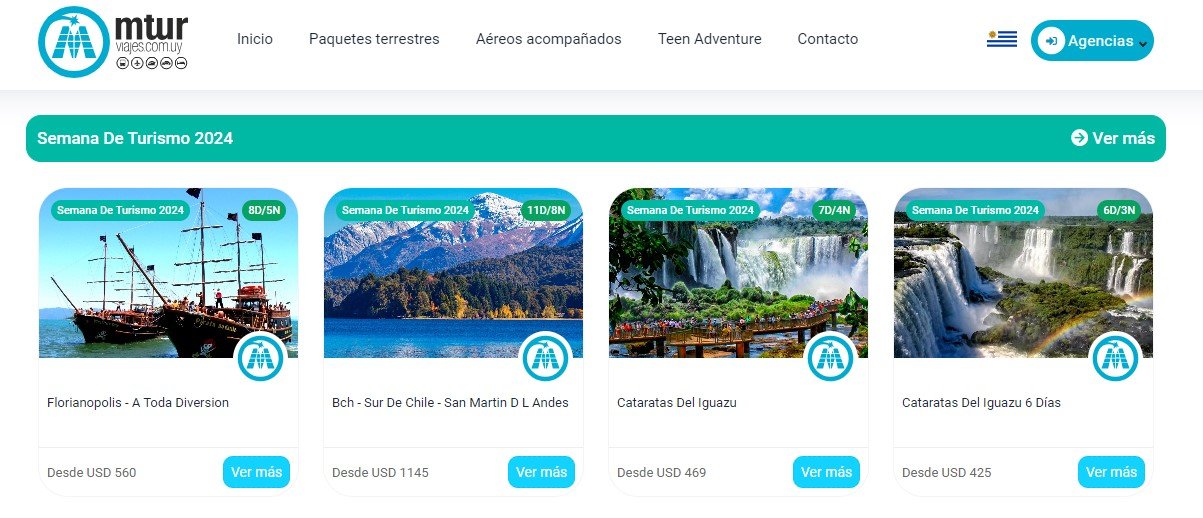Navigate to Contacto
This screenshot has height=518, width=1203.
coord(828,39)
